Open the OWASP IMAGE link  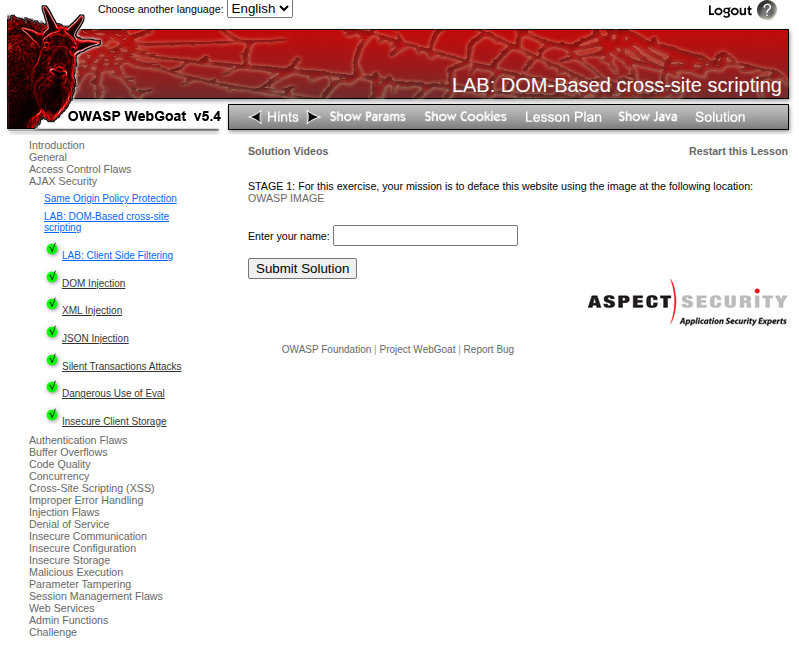[x=286, y=198]
